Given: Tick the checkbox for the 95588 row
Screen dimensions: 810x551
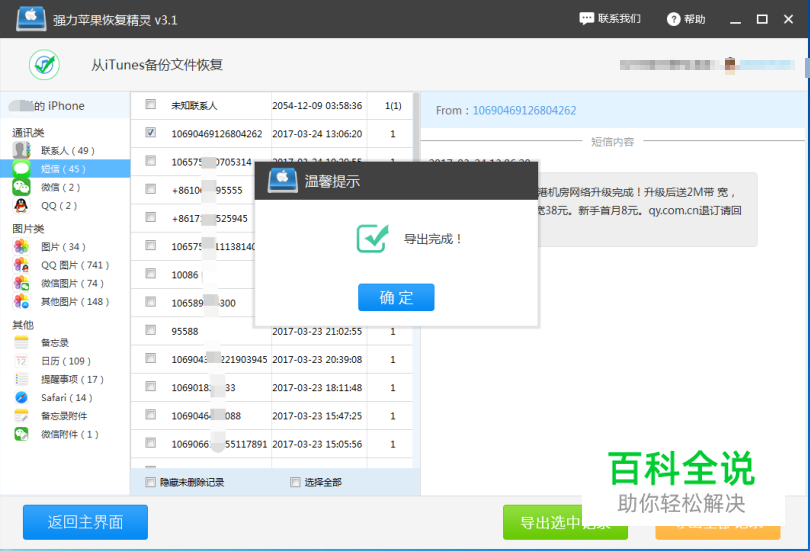Looking at the screenshot, I should (x=150, y=329).
